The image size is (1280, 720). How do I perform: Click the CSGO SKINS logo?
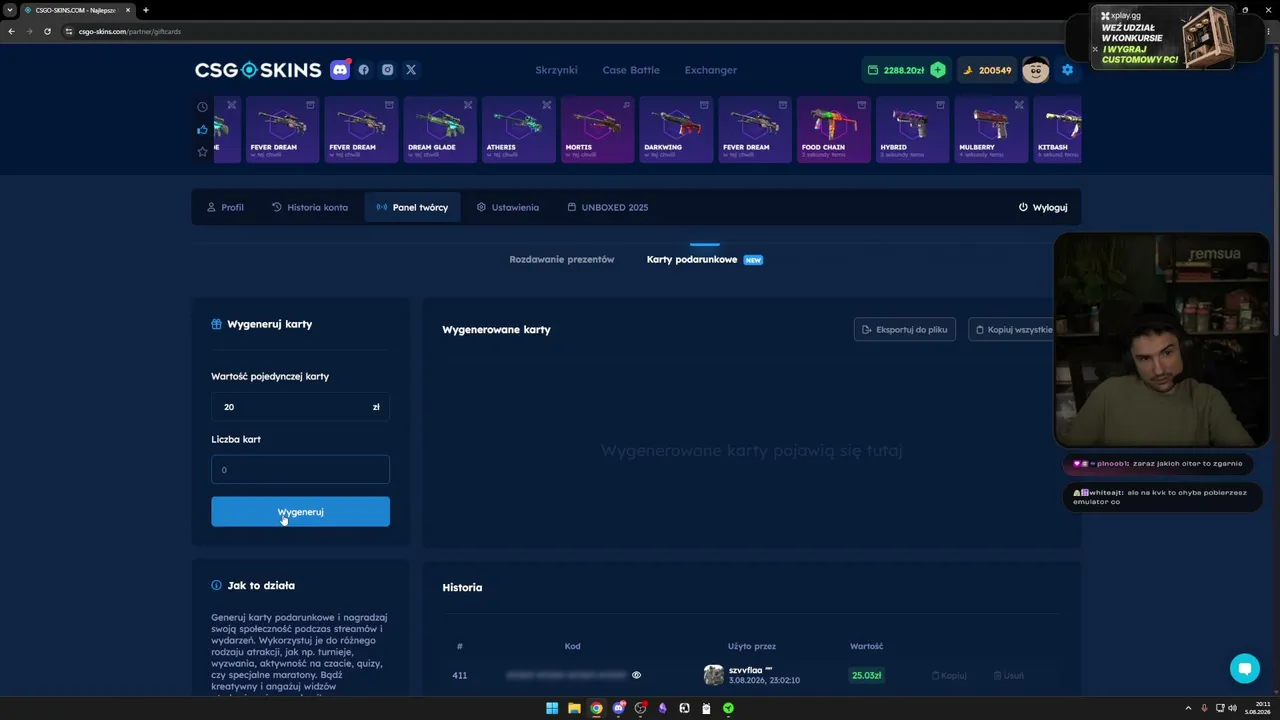tap(258, 70)
